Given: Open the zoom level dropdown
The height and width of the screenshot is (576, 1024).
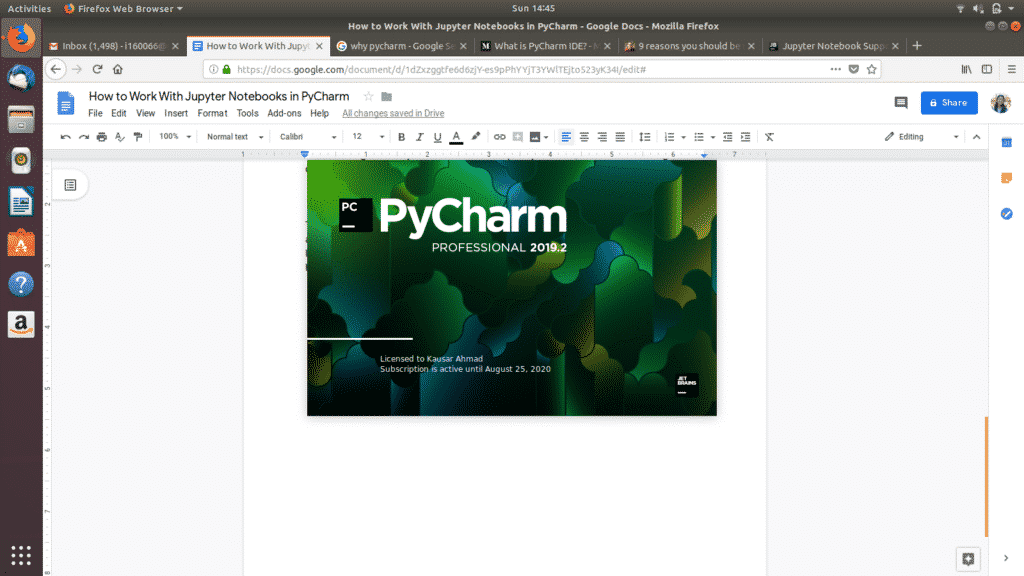Looking at the screenshot, I should [172, 136].
